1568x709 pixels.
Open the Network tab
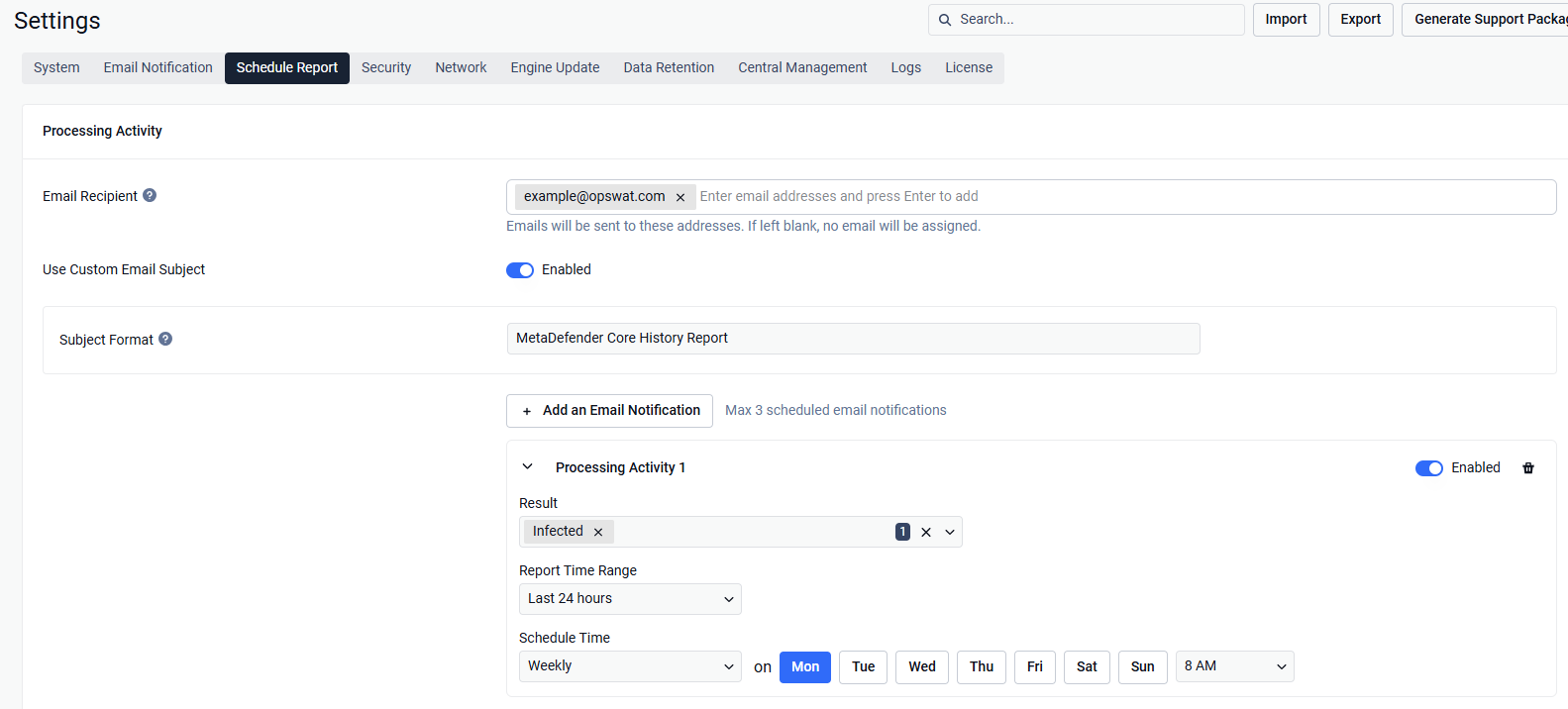coord(461,68)
